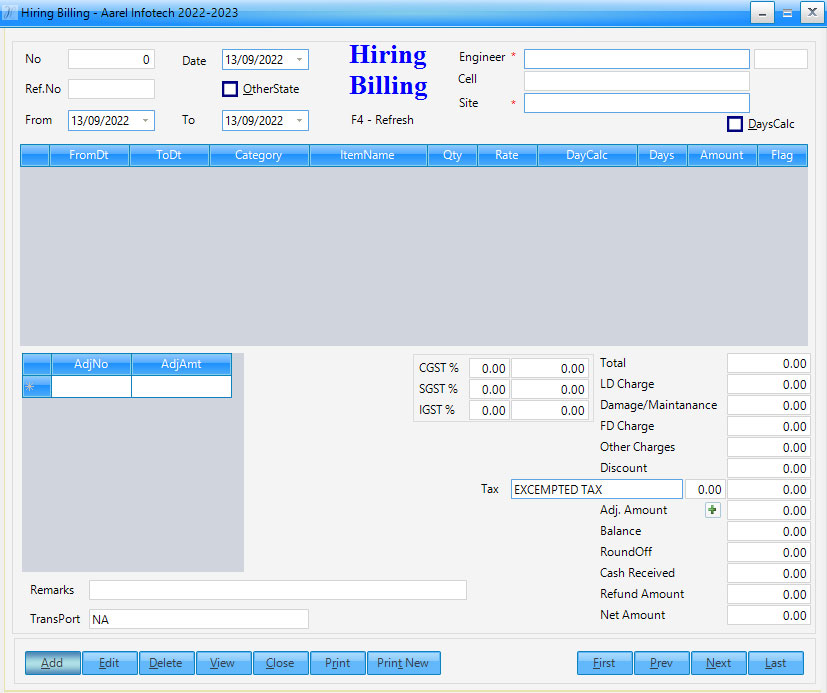
Task: Enable the DaysCalc checkbox
Action: click(735, 124)
